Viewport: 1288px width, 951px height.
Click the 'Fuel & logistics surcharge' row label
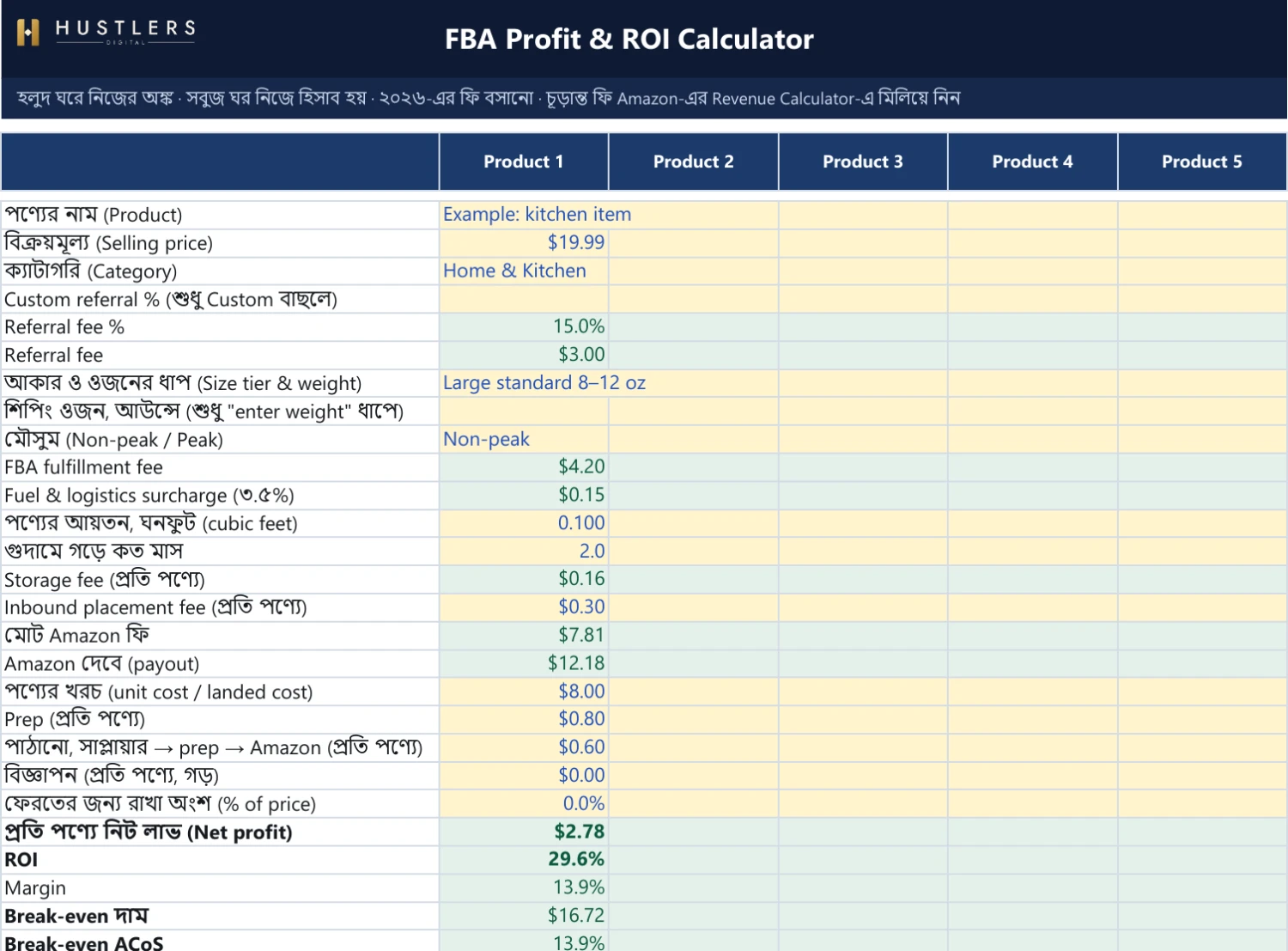tap(149, 496)
